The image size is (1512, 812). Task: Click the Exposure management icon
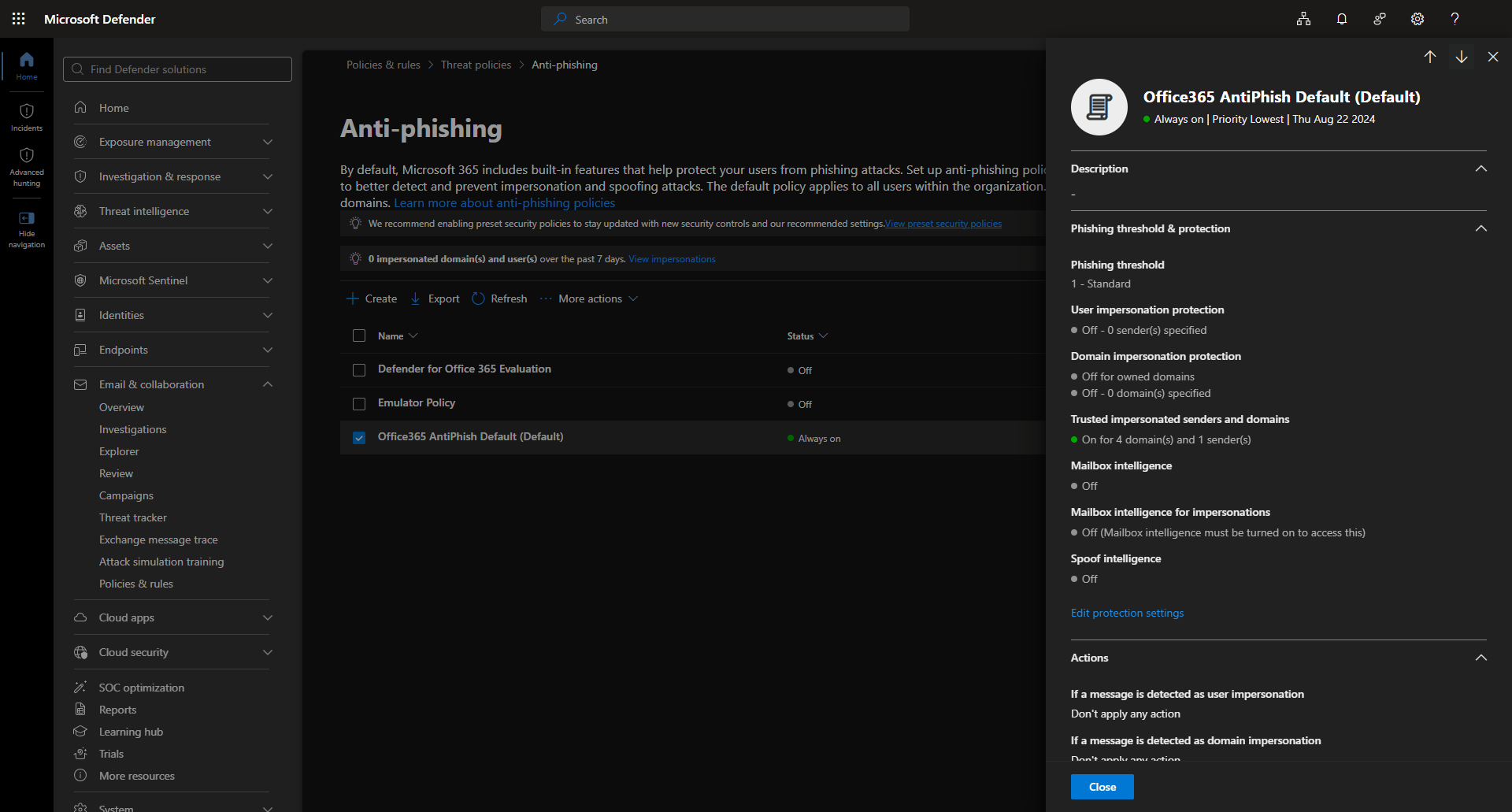80,142
